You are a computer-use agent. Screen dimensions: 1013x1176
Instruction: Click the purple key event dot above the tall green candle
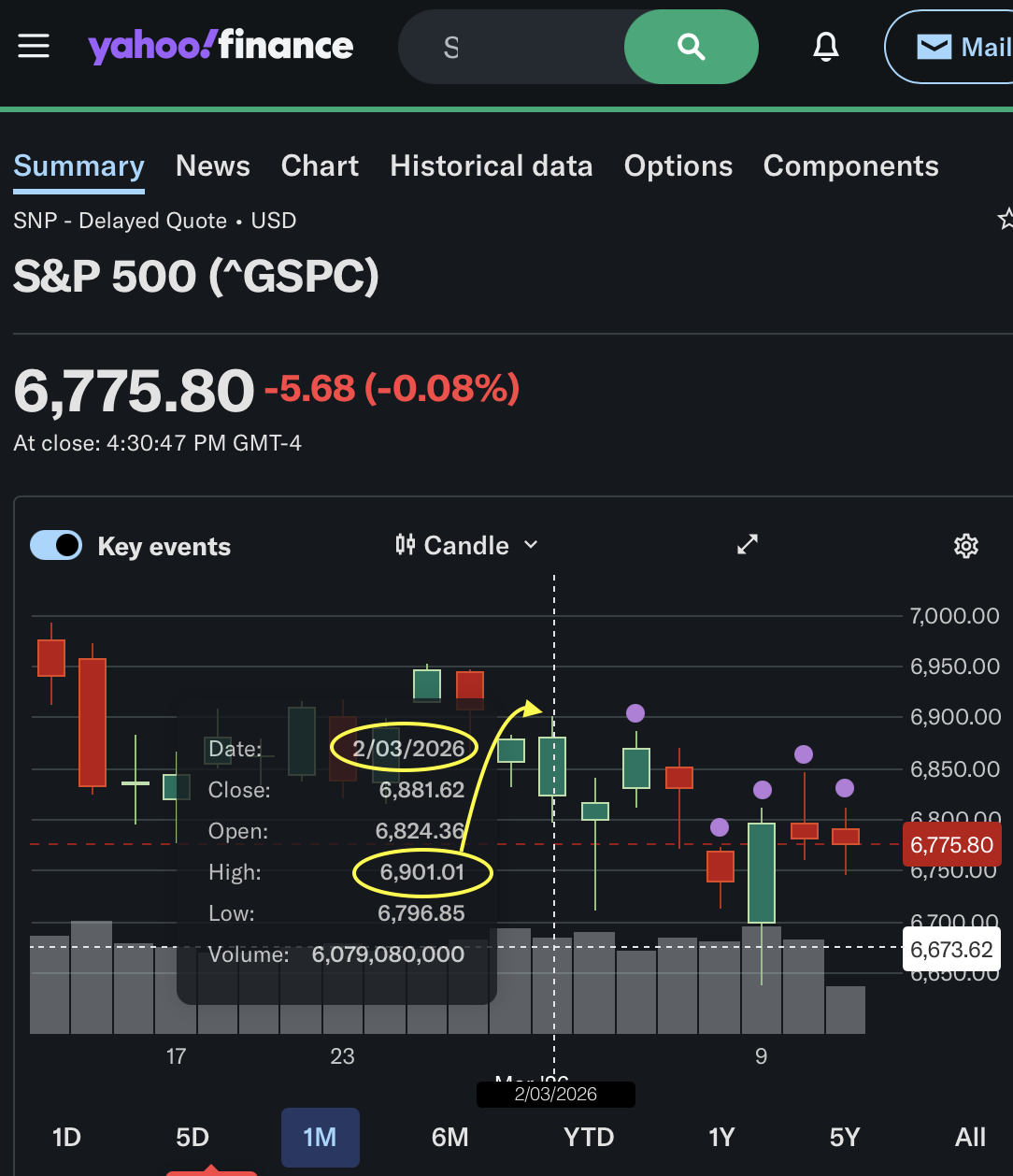coord(763,790)
